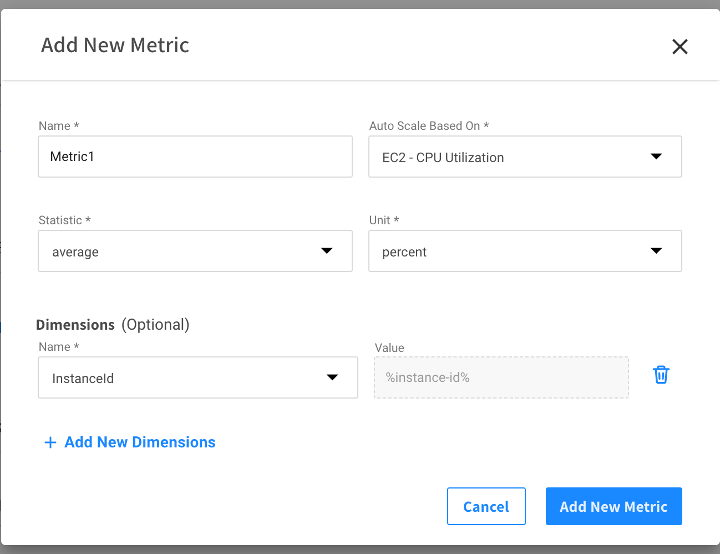Delete the InstanceId dimension with trash icon
Image resolution: width=720 pixels, height=554 pixels.
661,375
